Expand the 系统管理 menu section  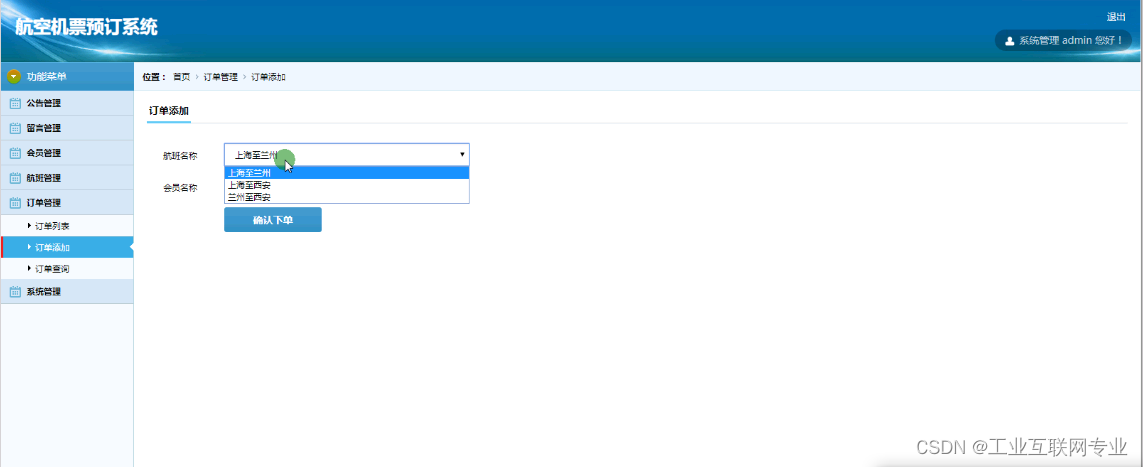click(x=67, y=292)
